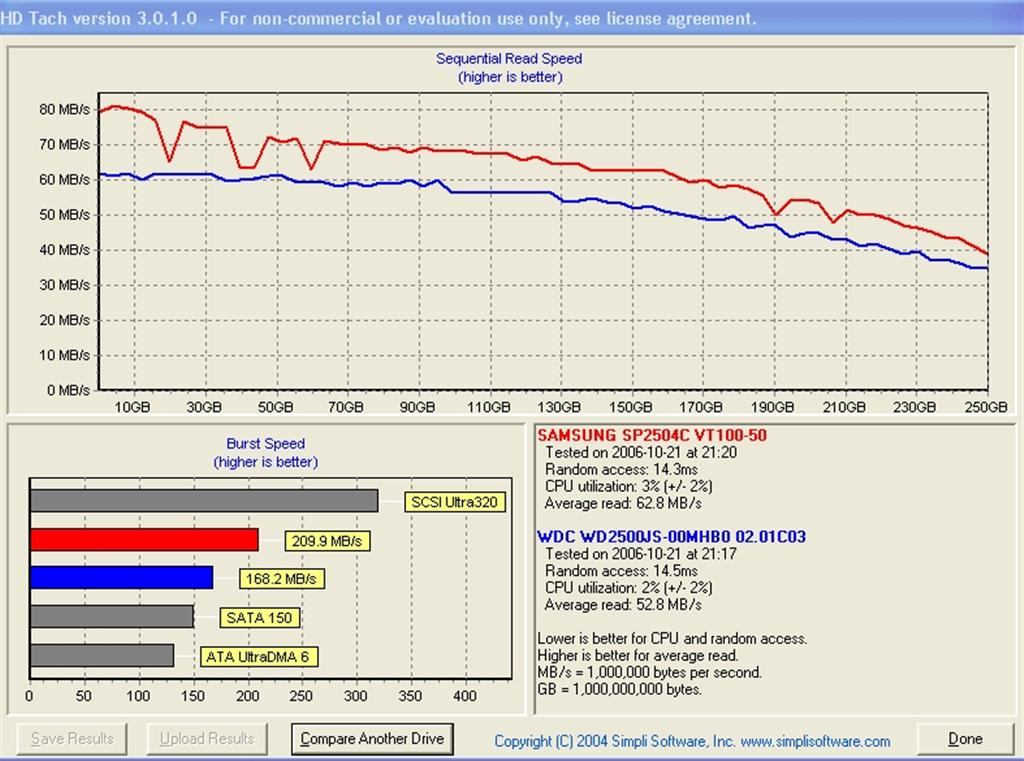This screenshot has width=1024, height=761.
Task: Select the red Samsung burst speed bar
Action: [144, 540]
